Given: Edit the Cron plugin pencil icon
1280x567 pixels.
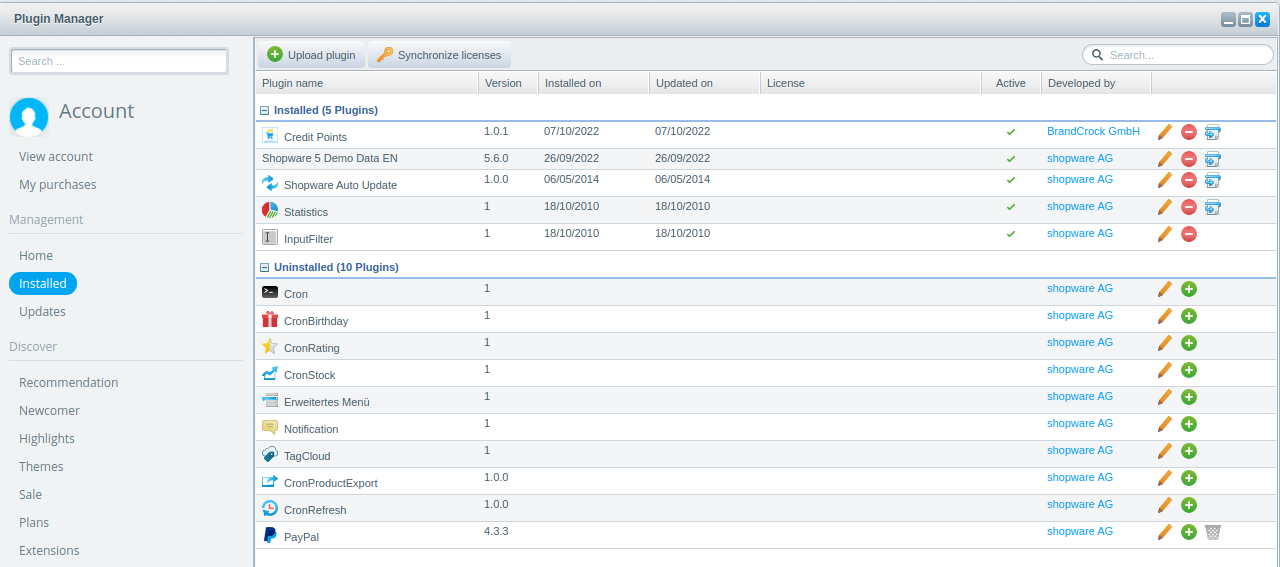Looking at the screenshot, I should 1165,289.
